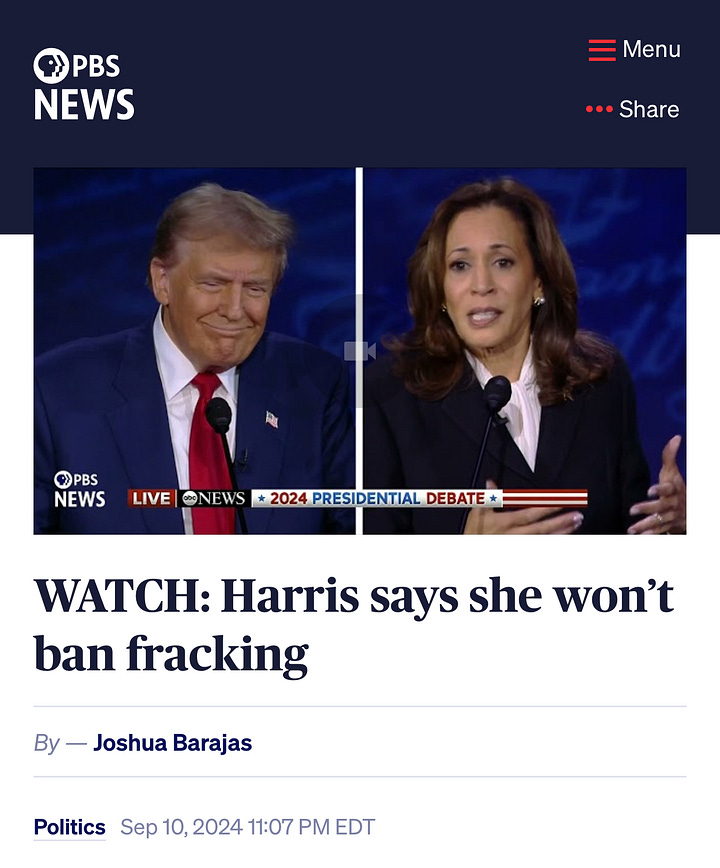Click the red-and-white striped banner end
This screenshot has width=720, height=868.
(x=545, y=498)
